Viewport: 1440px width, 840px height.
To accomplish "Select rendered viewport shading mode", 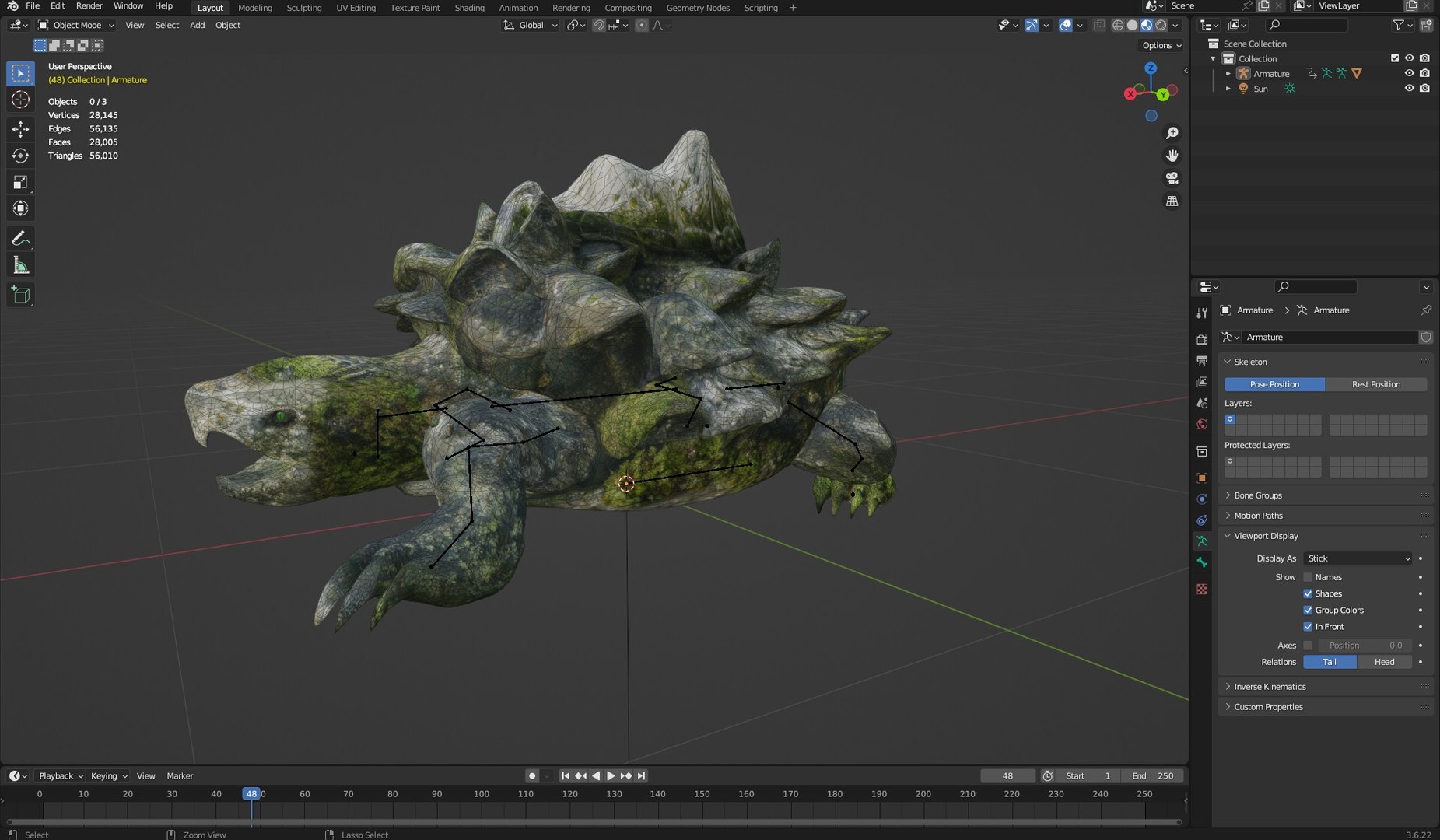I will coord(1161,25).
